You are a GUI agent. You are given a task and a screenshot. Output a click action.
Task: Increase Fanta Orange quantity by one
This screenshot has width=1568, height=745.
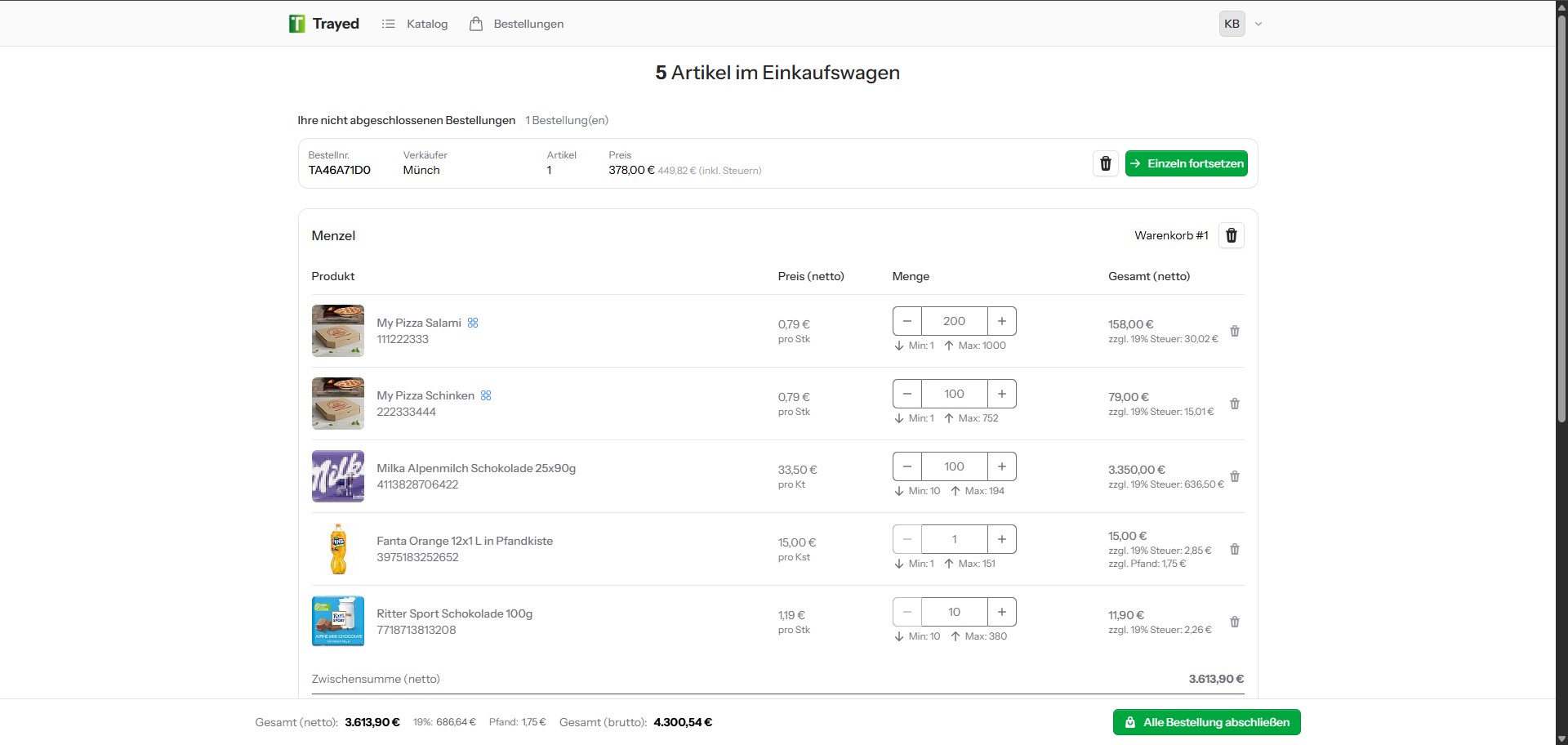click(x=1001, y=539)
